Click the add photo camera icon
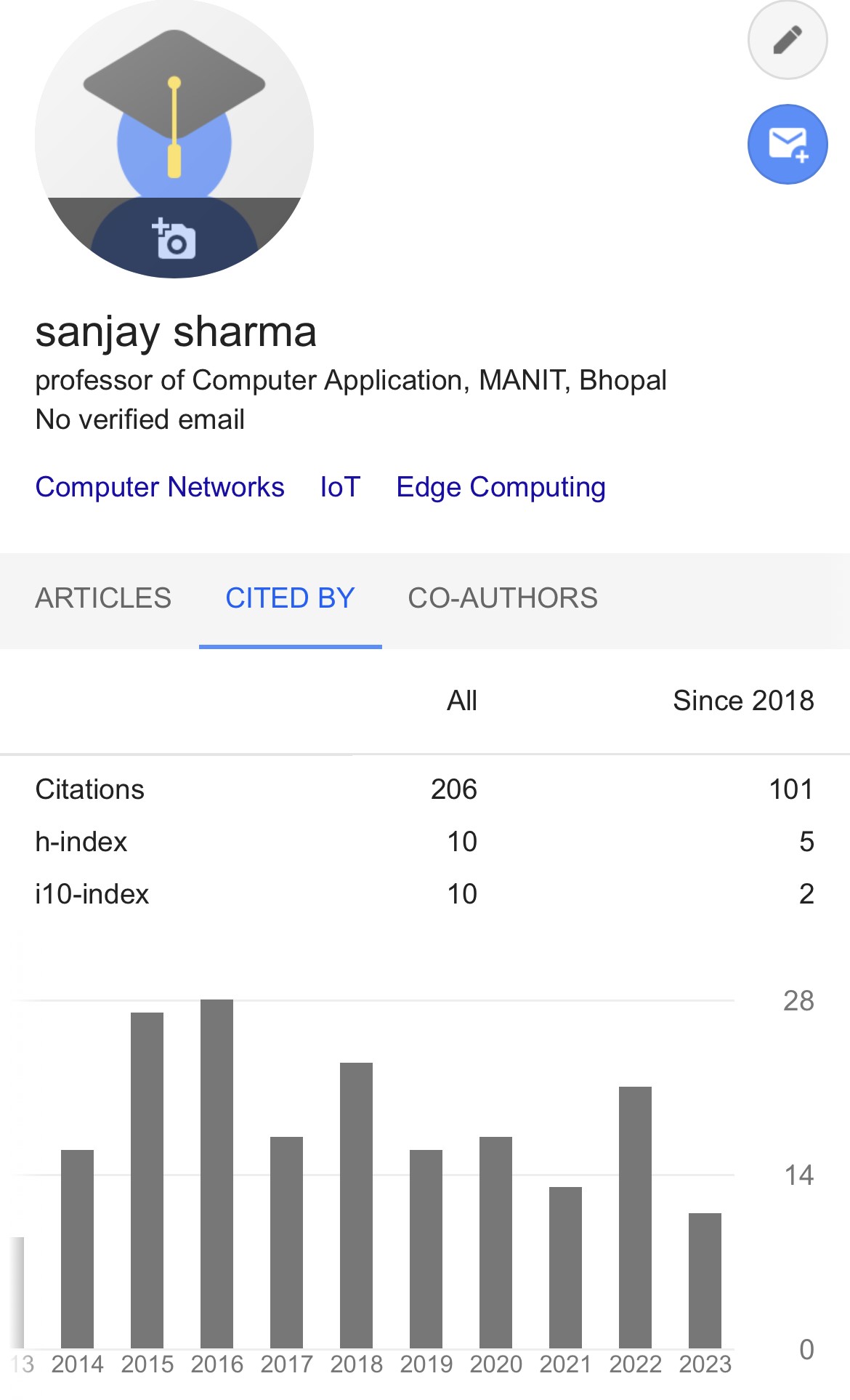Screen dimensions: 850x1400 point(174,239)
